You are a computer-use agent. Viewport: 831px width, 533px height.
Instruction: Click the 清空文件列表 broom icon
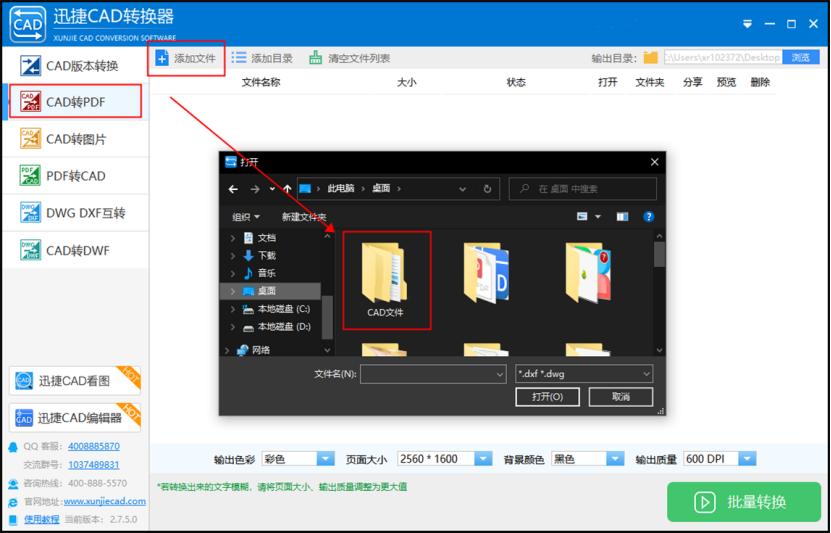click(x=315, y=58)
